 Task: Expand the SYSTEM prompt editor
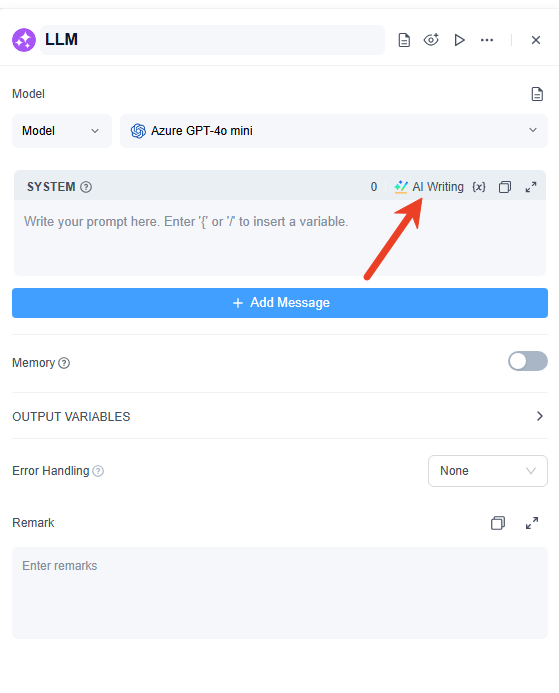(x=531, y=187)
